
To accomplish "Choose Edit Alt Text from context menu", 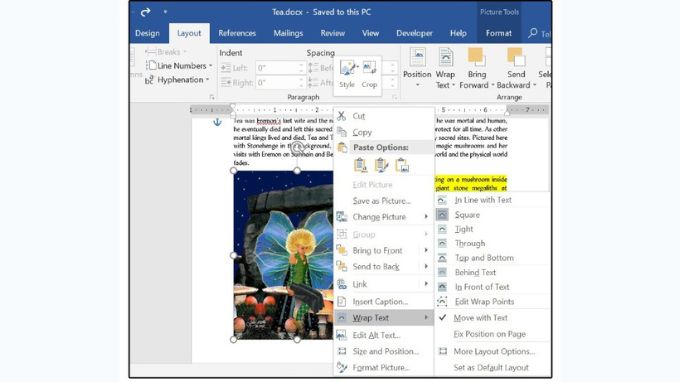I will 384,335.
